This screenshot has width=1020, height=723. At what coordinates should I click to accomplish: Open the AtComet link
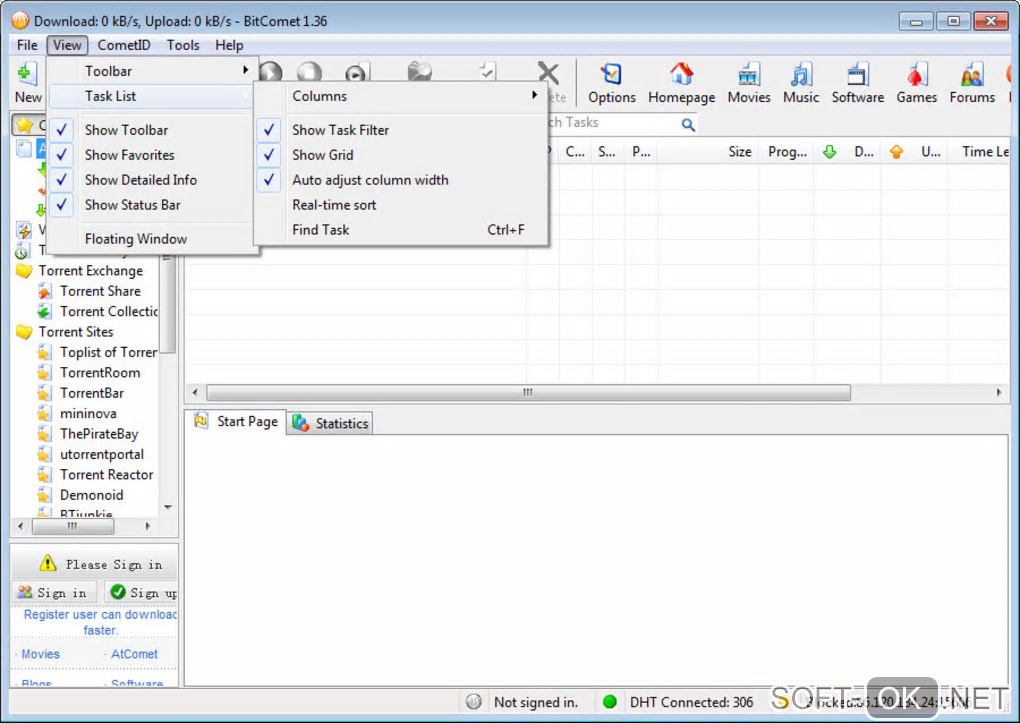coord(134,654)
